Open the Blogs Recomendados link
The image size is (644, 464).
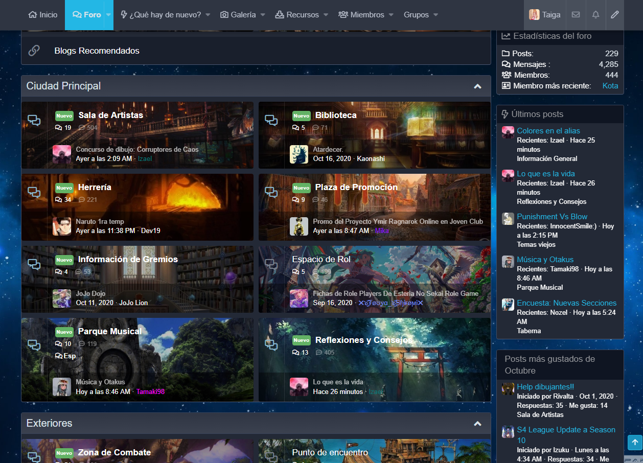click(97, 51)
